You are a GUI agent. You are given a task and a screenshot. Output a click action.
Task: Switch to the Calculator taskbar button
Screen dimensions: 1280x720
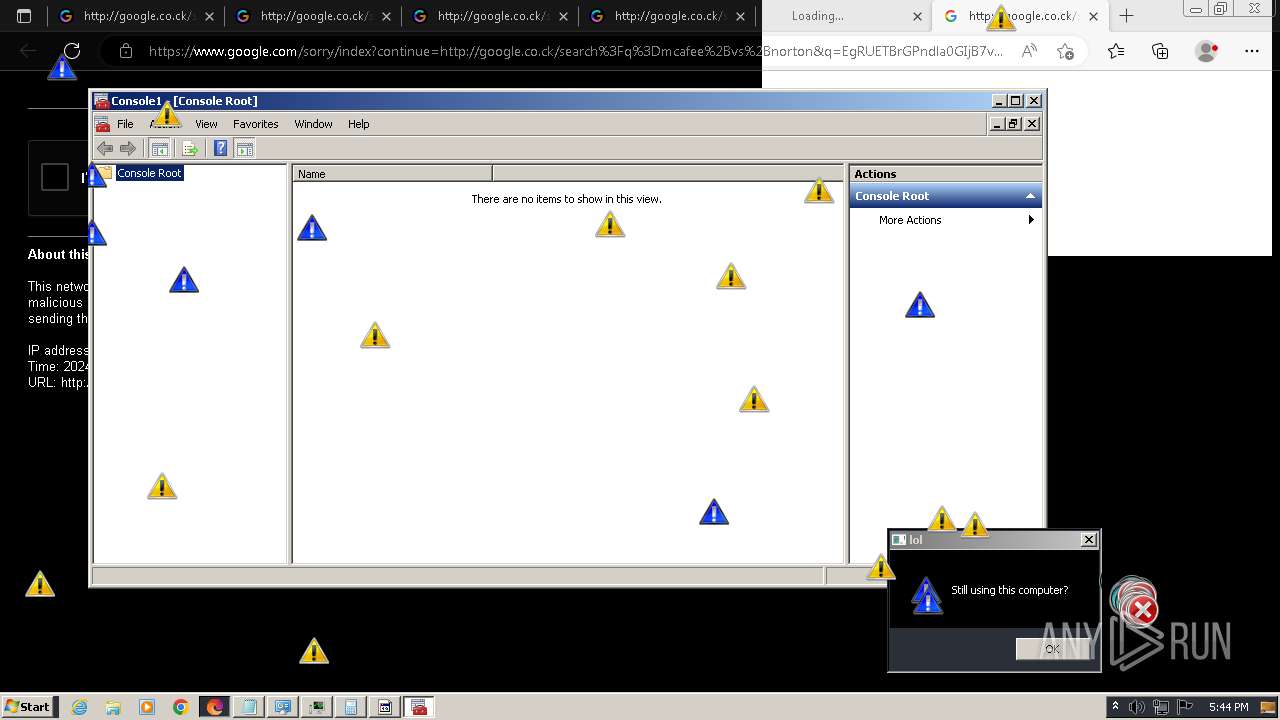[x=351, y=707]
